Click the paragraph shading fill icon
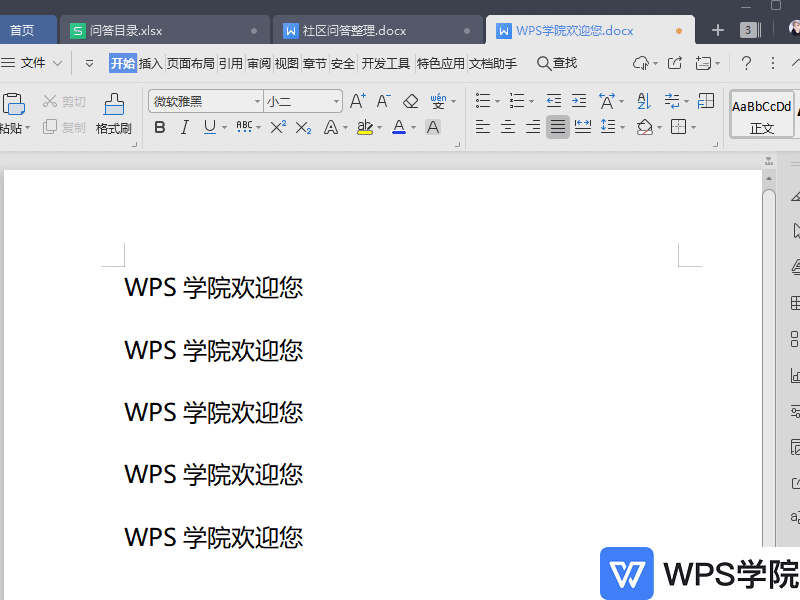The width and height of the screenshot is (800, 600). (645, 127)
